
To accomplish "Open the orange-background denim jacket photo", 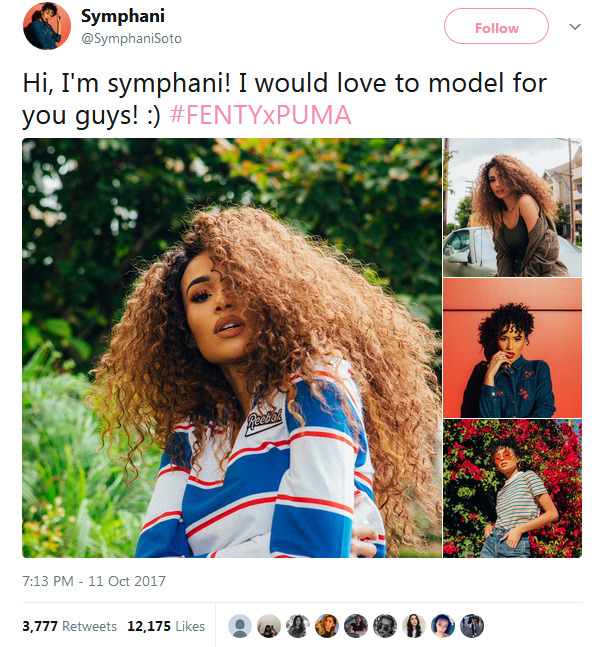I will [x=513, y=348].
